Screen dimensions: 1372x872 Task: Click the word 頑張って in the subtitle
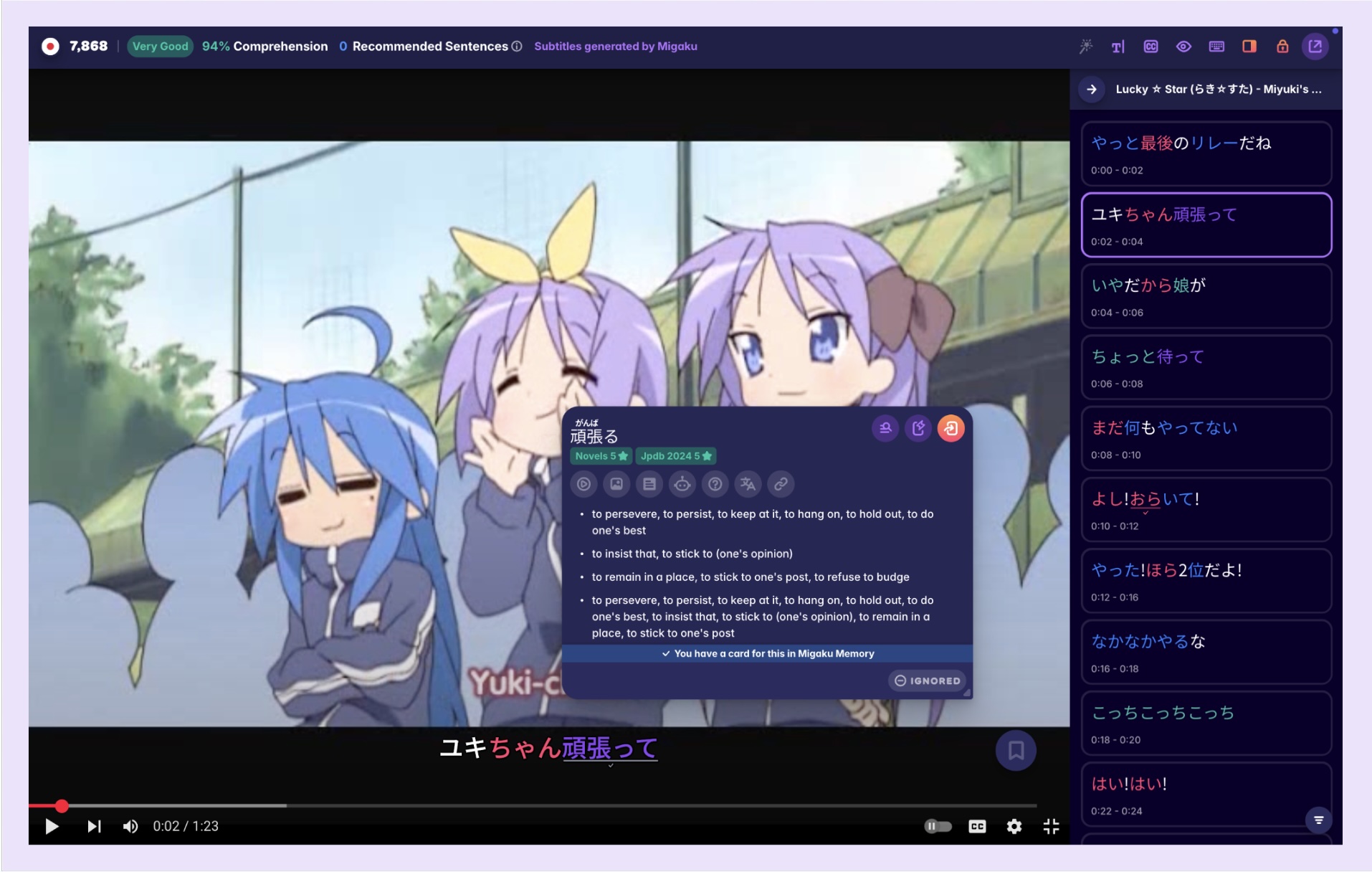pos(610,748)
